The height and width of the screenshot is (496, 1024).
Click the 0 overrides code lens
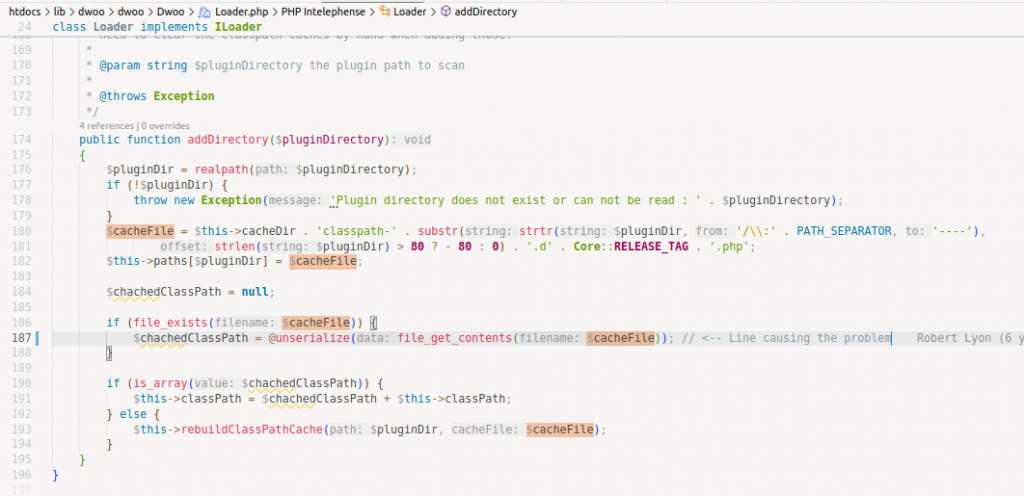pos(165,126)
